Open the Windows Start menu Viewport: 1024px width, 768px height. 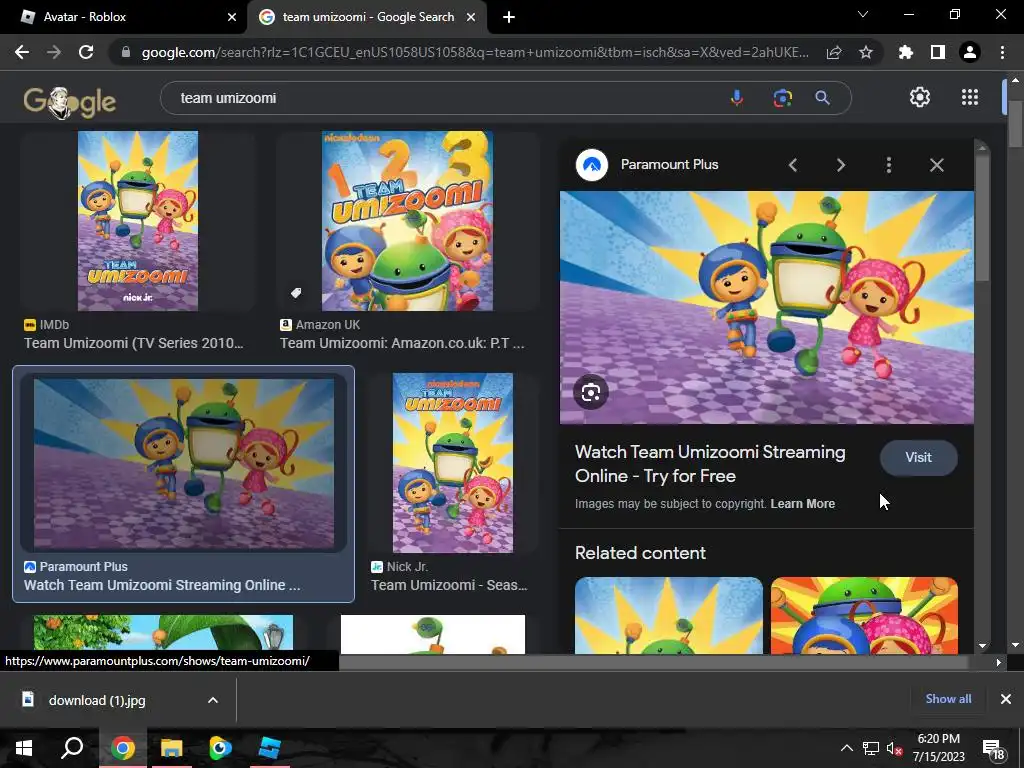[24, 748]
